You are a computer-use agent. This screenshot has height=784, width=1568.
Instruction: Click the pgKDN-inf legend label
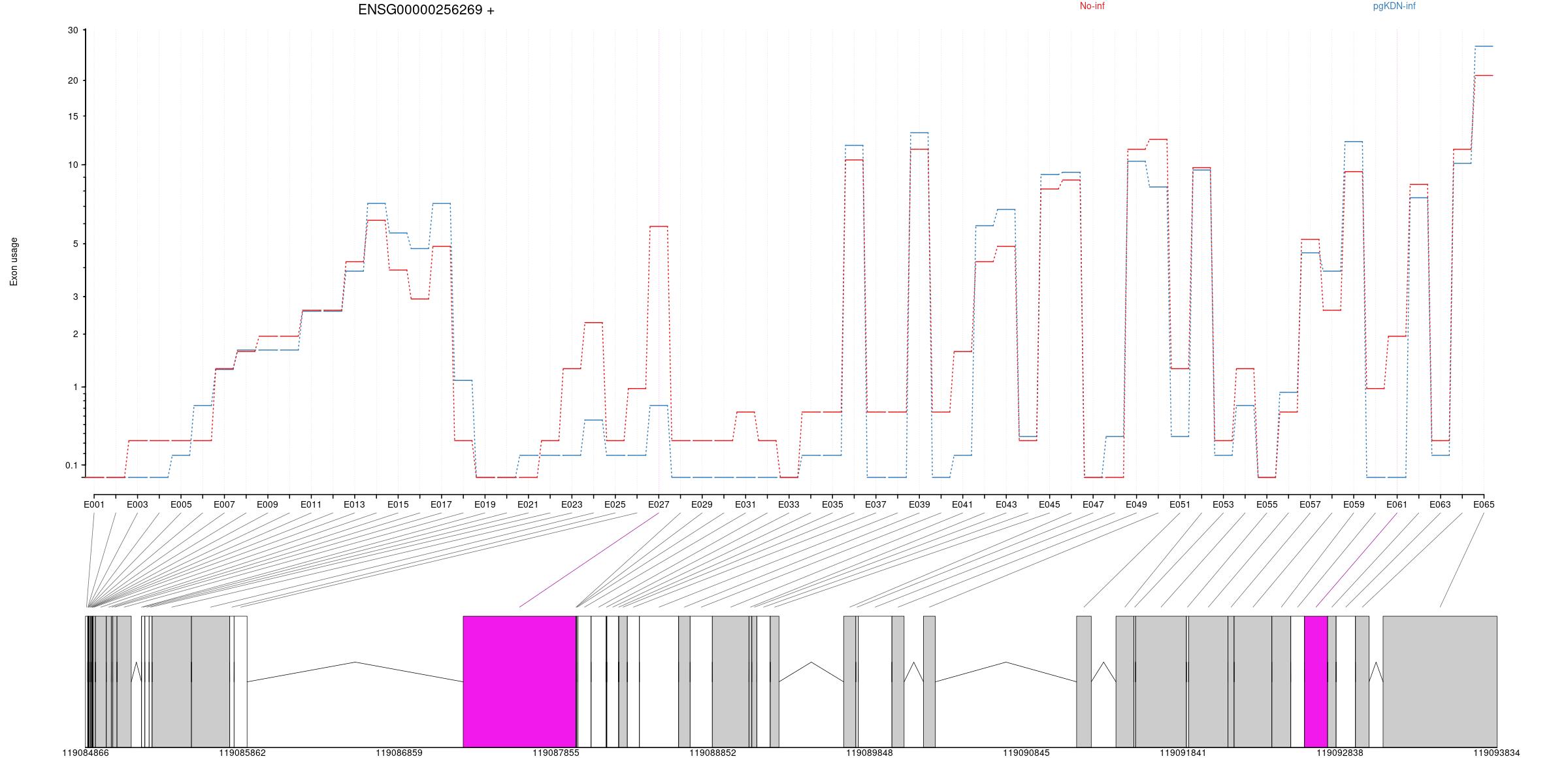point(1394,7)
